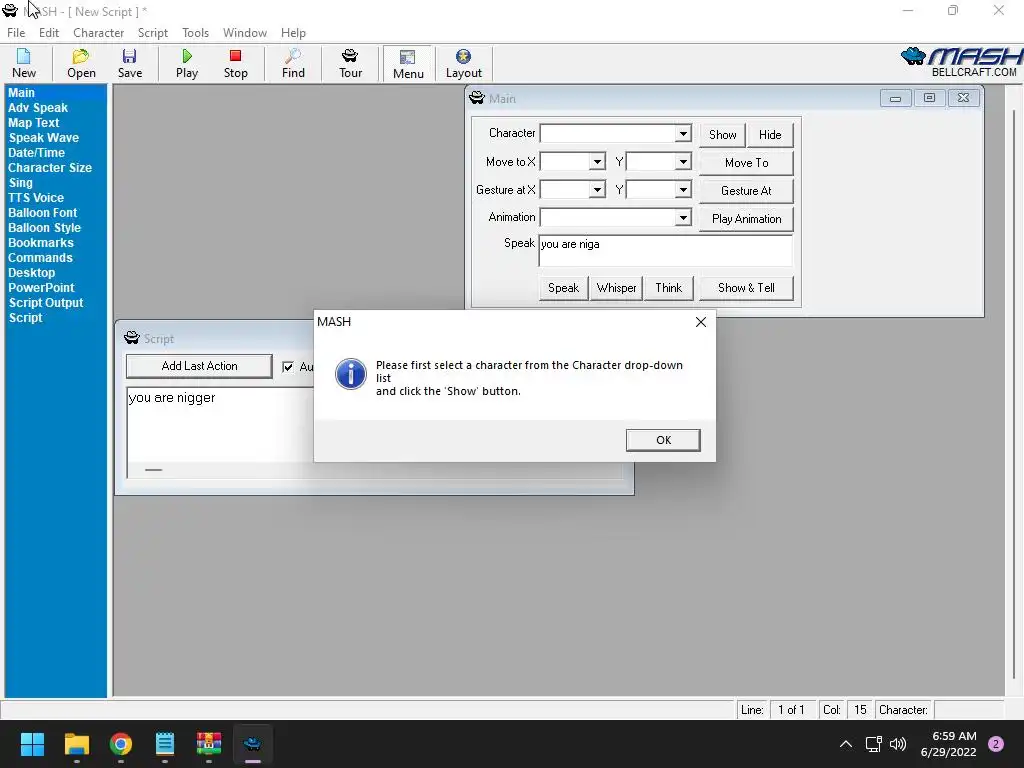This screenshot has width=1024, height=768.
Task: Click the Whisper button
Action: pos(616,288)
